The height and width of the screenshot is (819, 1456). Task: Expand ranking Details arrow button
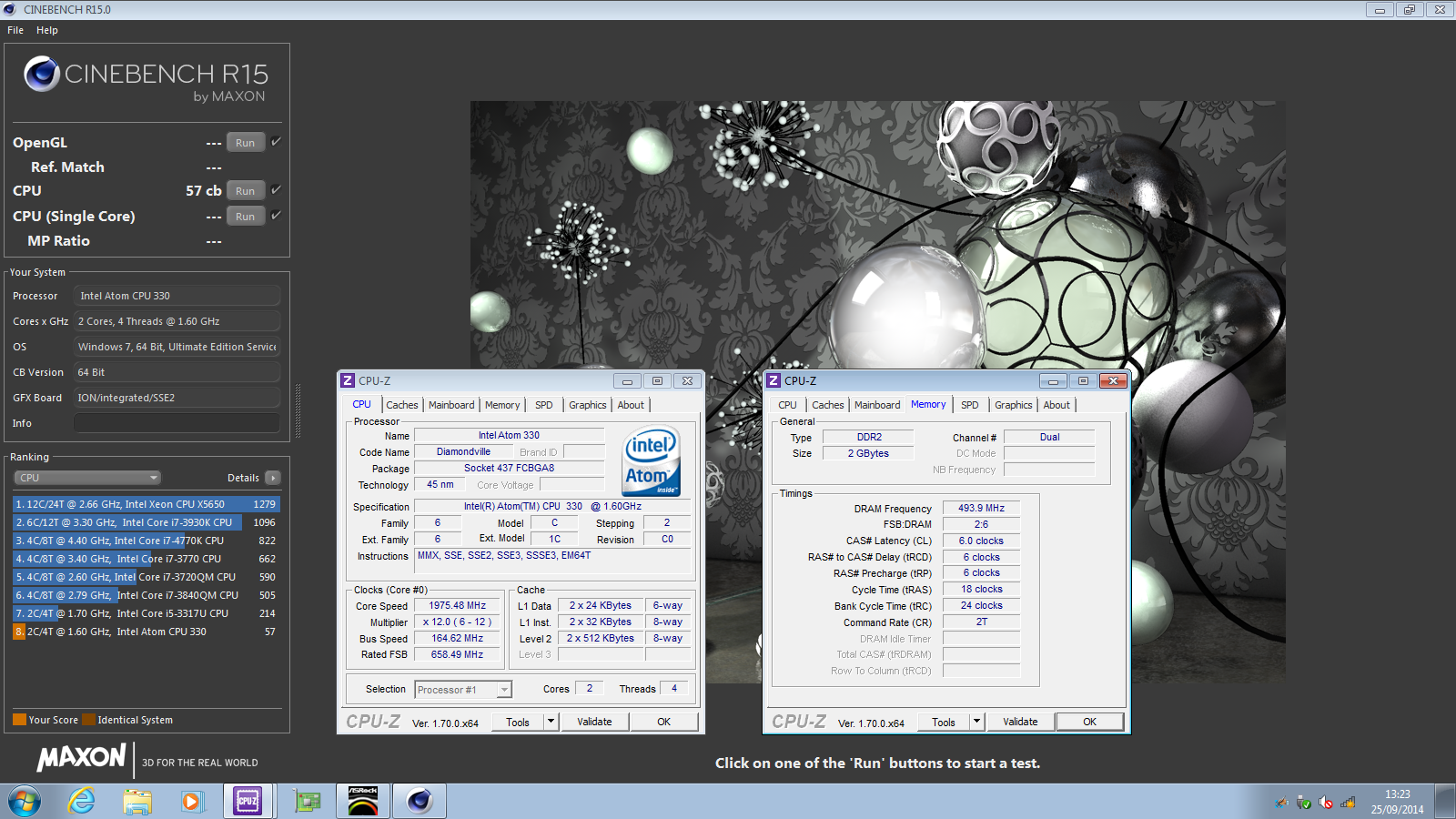pyautogui.click(x=273, y=478)
